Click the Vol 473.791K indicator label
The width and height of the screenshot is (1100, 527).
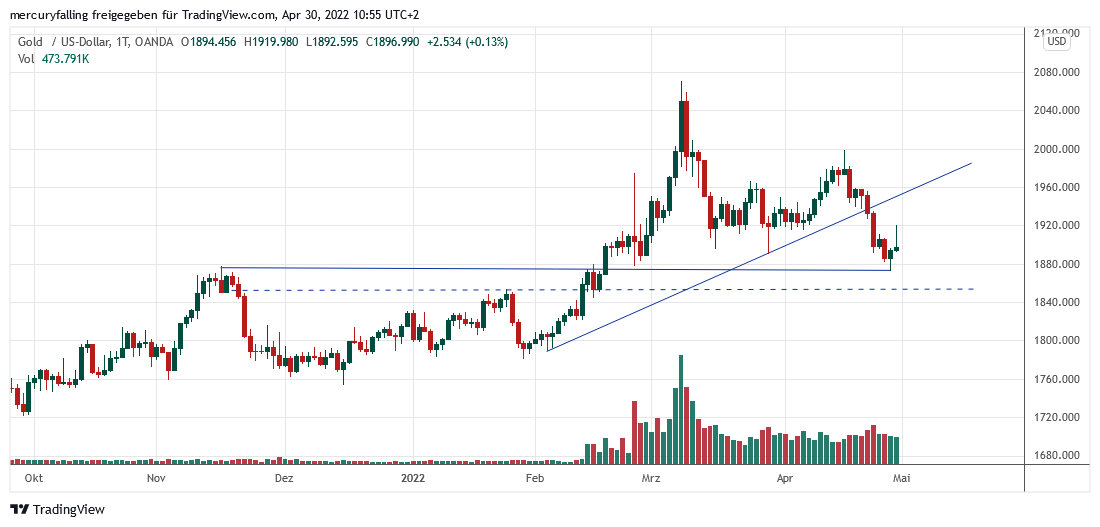click(x=54, y=59)
